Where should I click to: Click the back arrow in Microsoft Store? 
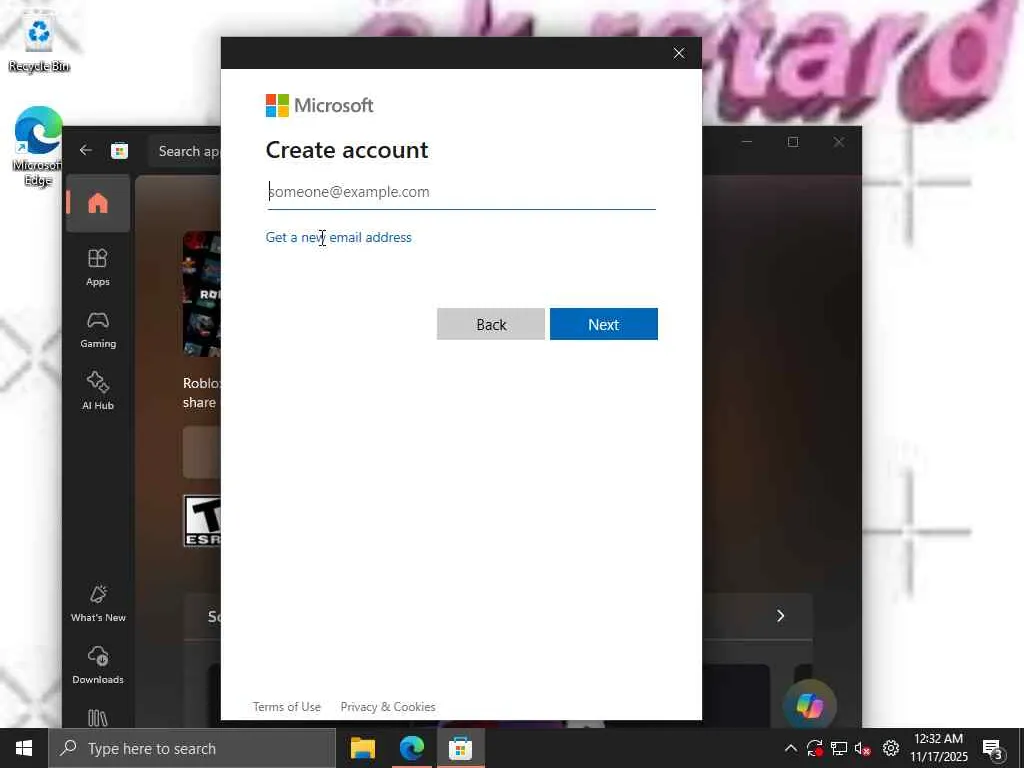[86, 150]
